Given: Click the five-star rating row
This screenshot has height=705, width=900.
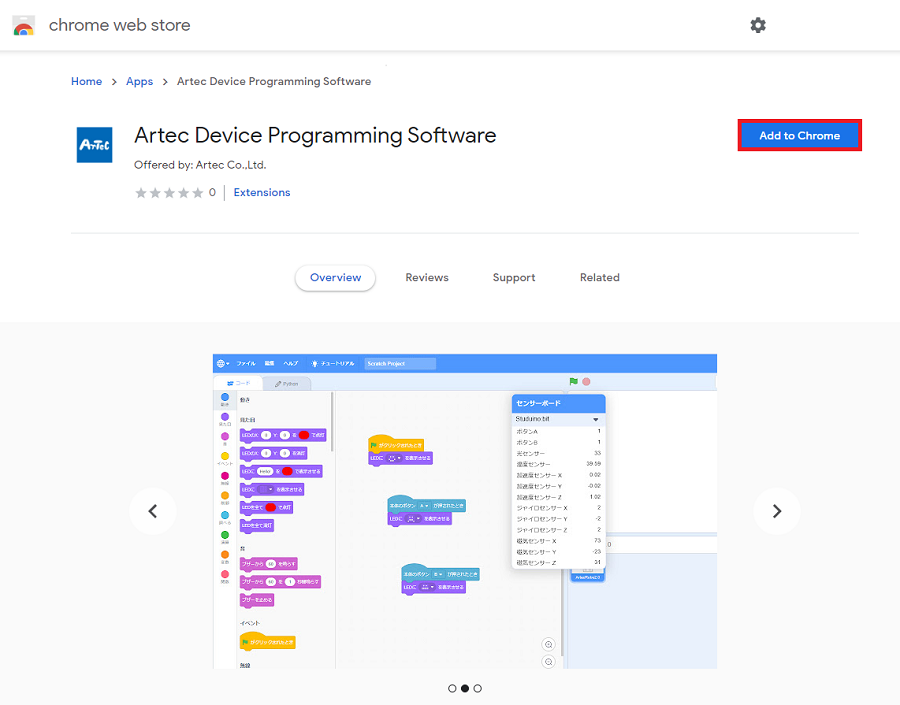Looking at the screenshot, I should (x=169, y=192).
